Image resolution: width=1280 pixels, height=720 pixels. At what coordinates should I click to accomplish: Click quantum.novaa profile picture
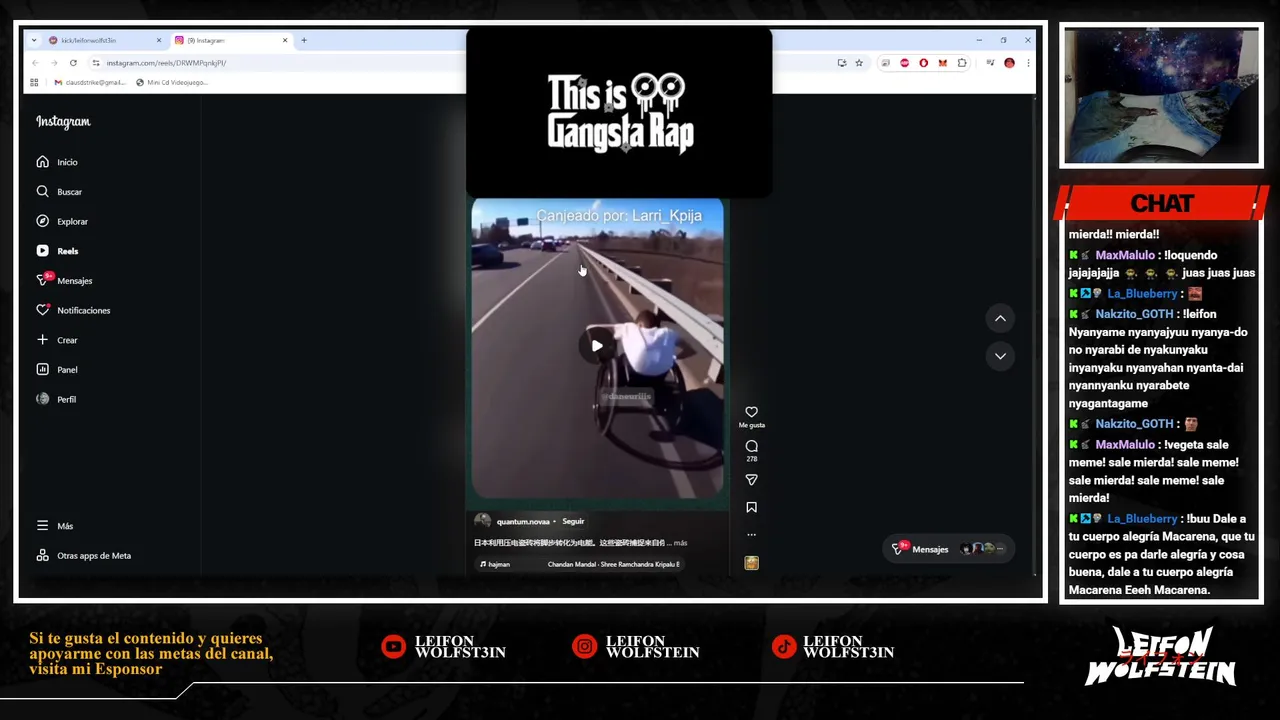click(x=483, y=521)
